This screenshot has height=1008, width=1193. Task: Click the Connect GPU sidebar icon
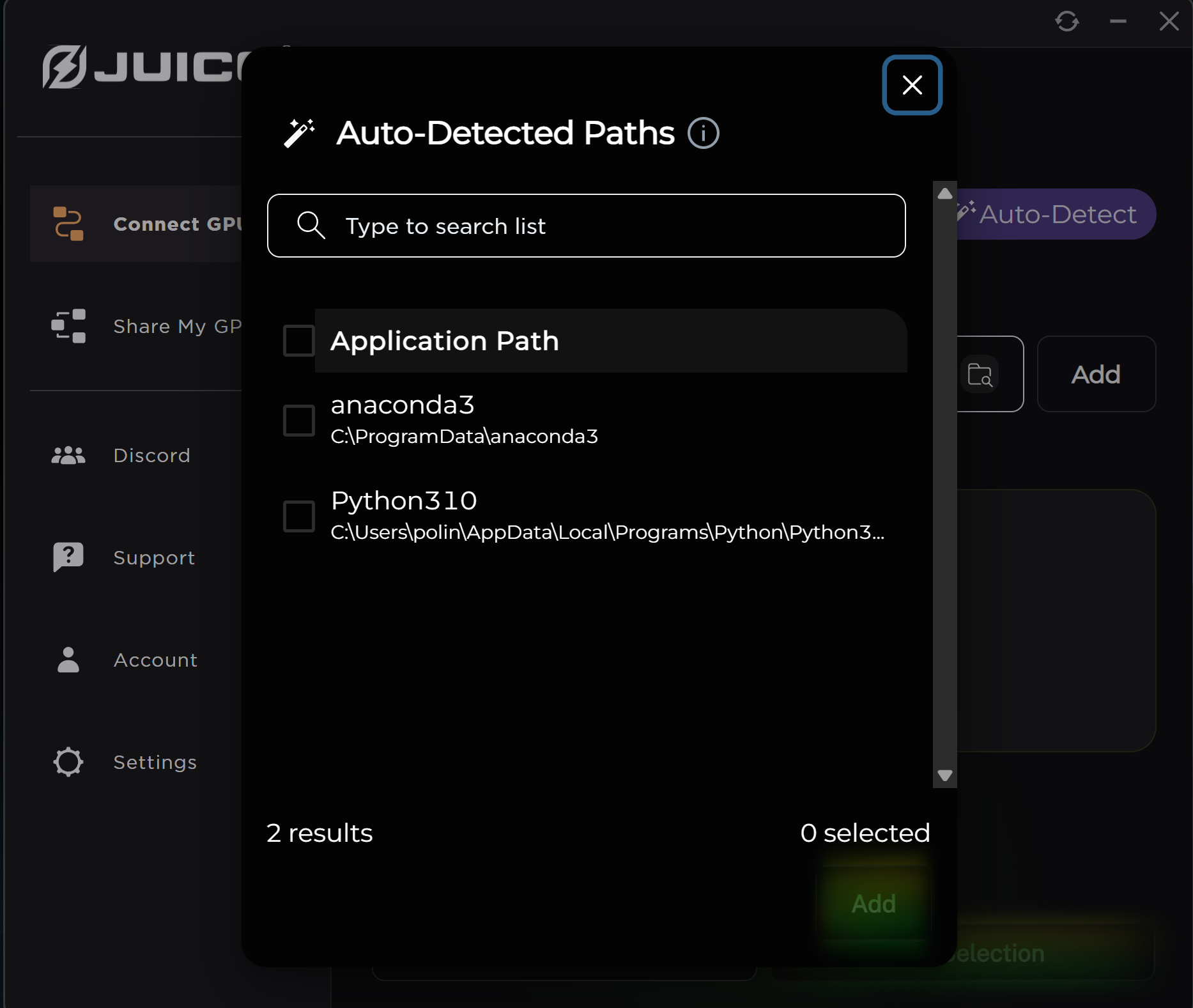point(68,224)
